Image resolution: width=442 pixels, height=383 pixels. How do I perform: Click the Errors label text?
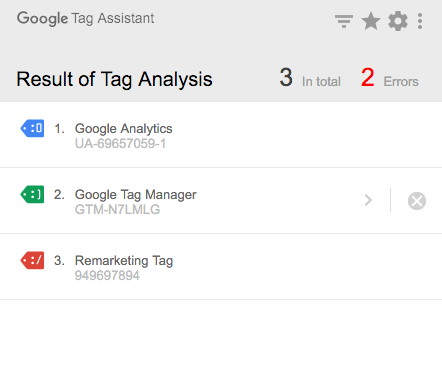tap(401, 82)
